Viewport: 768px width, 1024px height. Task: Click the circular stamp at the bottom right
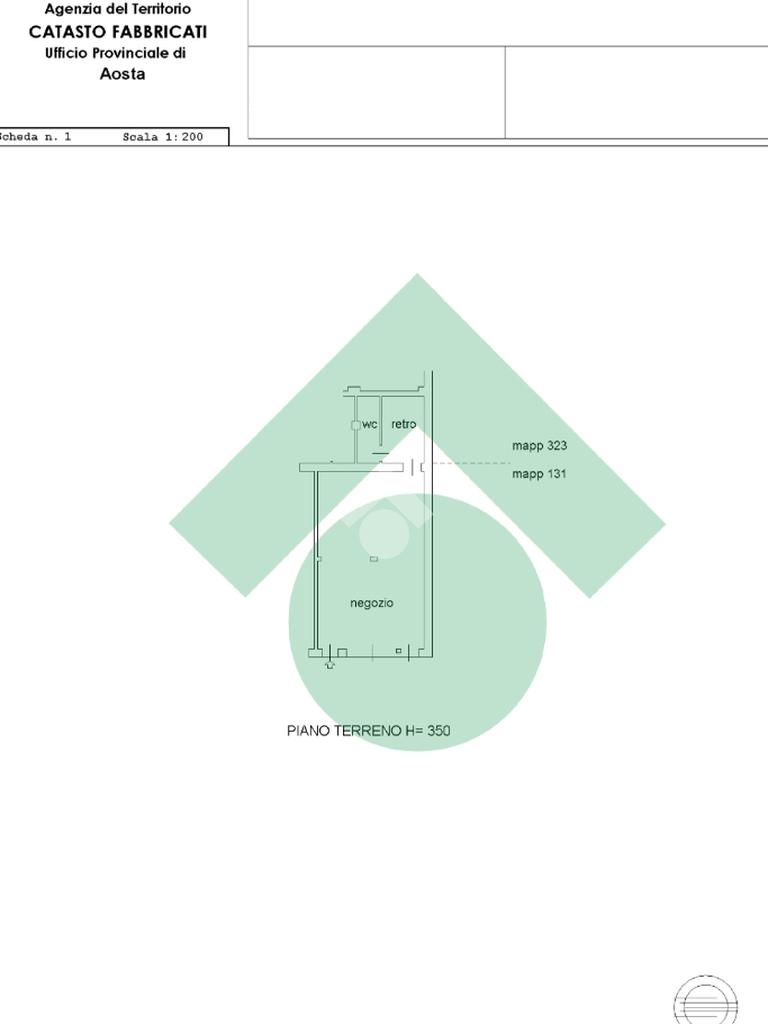point(705,999)
